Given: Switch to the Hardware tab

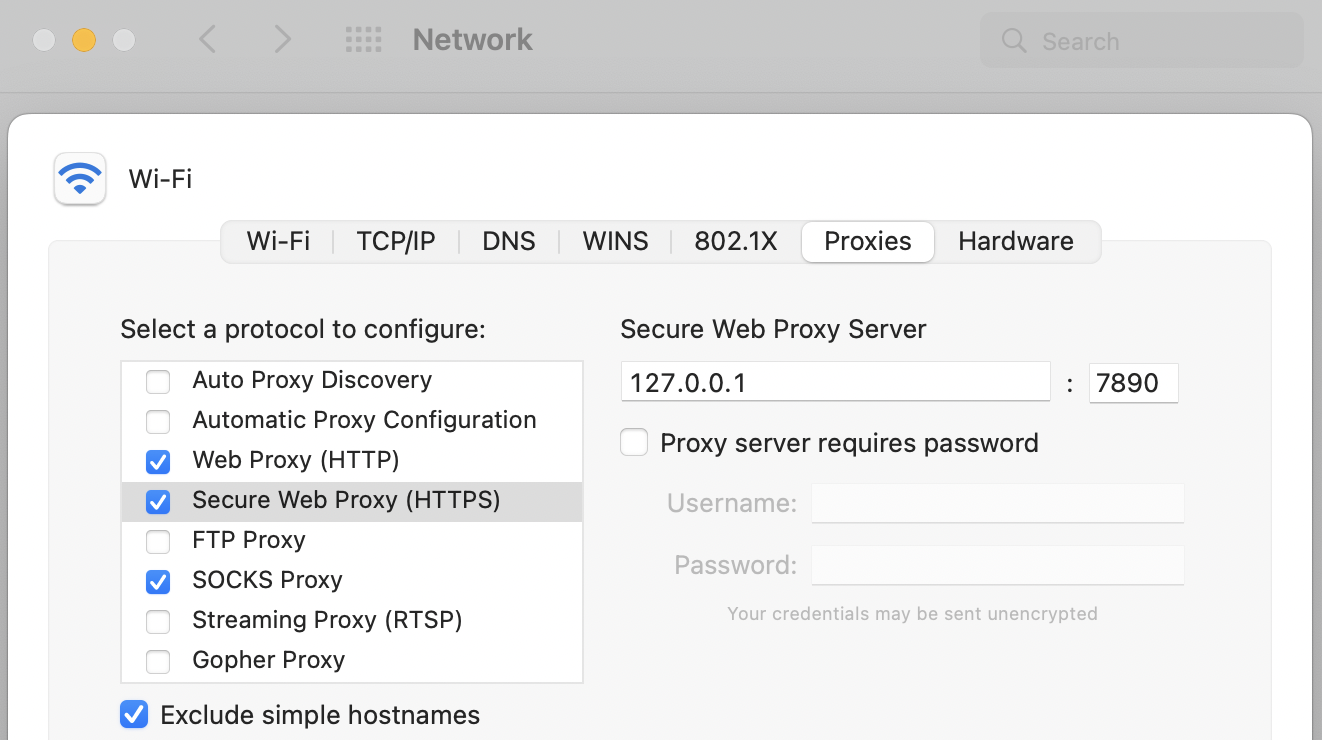Looking at the screenshot, I should (x=1015, y=241).
